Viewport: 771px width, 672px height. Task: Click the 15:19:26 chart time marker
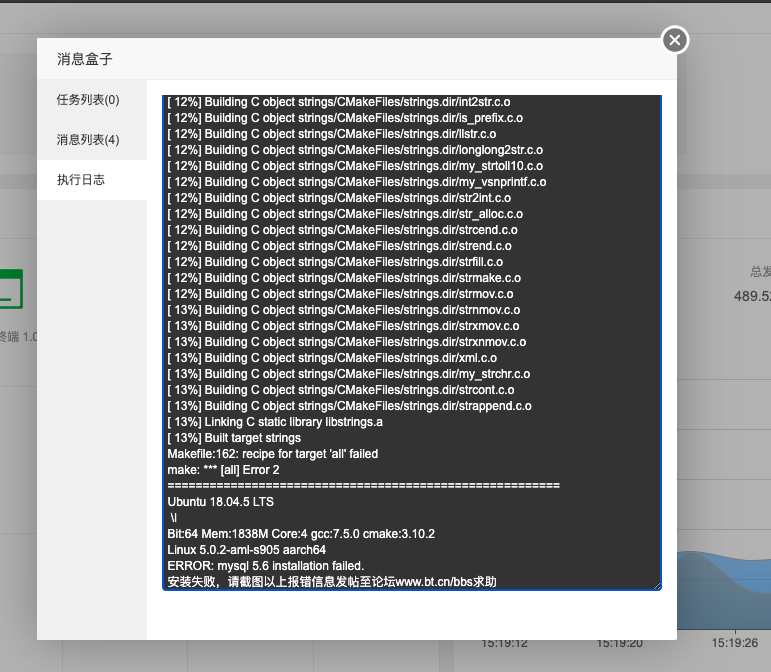click(735, 643)
